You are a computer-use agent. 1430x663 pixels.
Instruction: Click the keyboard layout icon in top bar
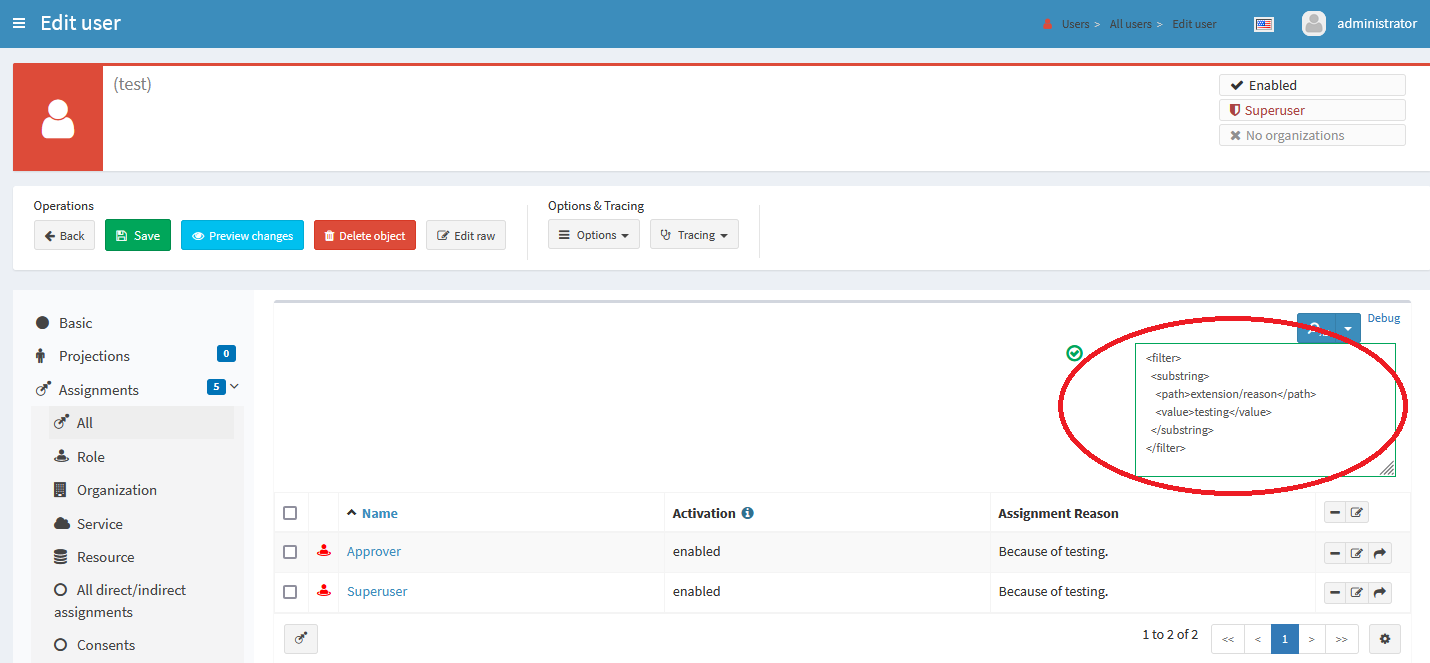point(1263,24)
